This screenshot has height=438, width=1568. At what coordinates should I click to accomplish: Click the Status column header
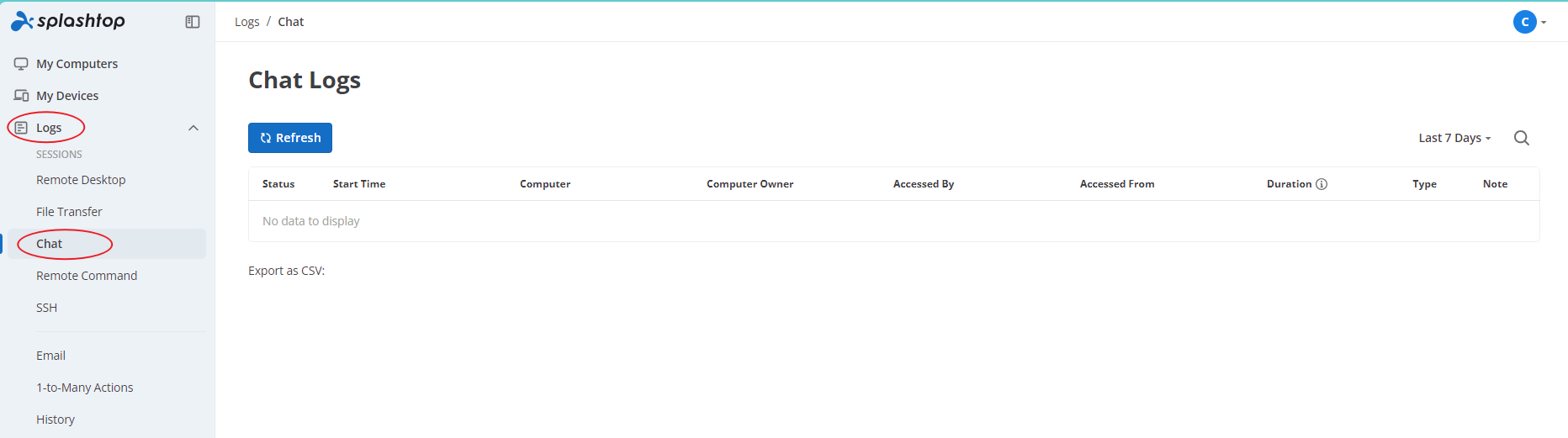pos(278,184)
